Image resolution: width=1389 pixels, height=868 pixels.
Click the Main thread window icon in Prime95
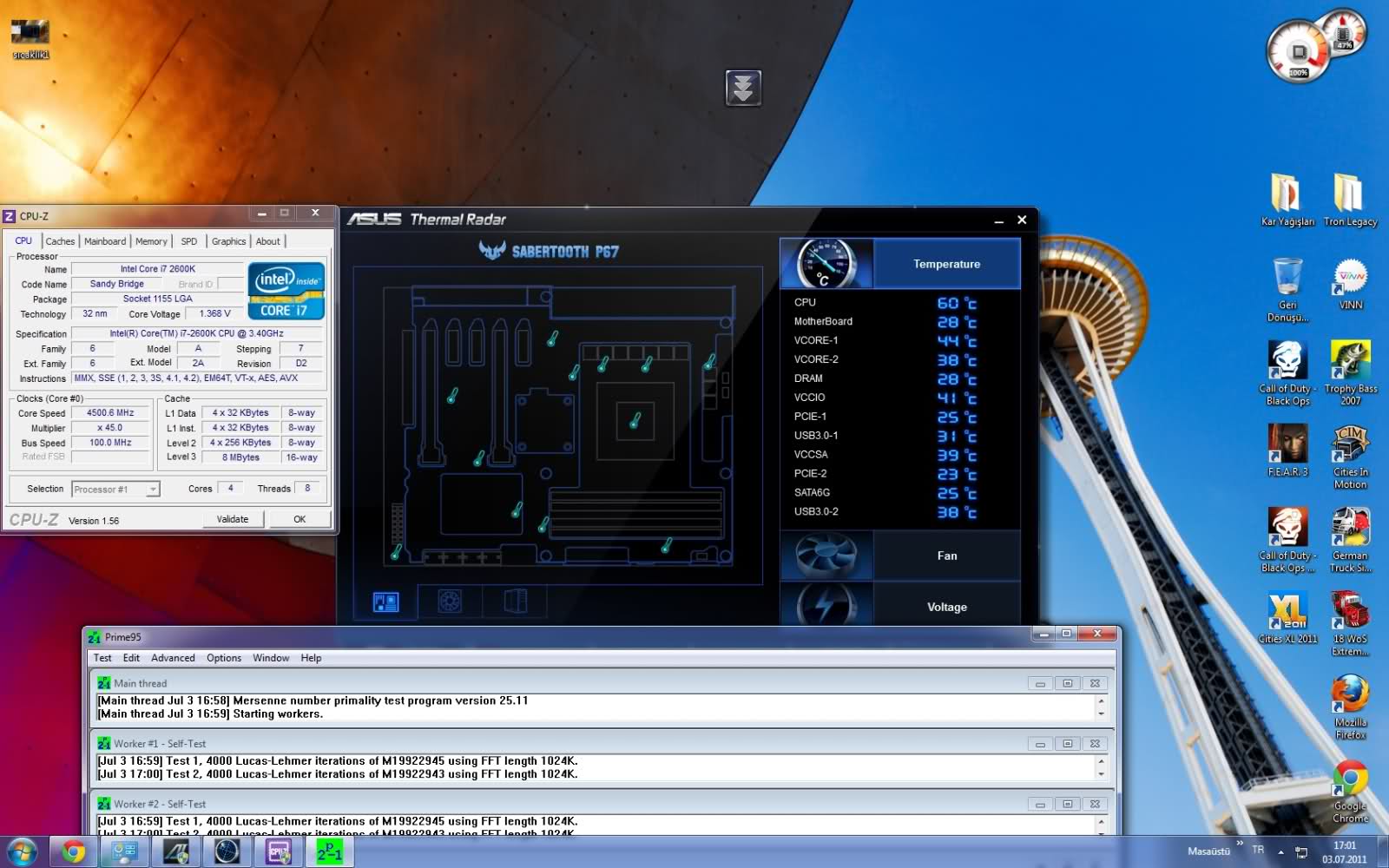[104, 683]
